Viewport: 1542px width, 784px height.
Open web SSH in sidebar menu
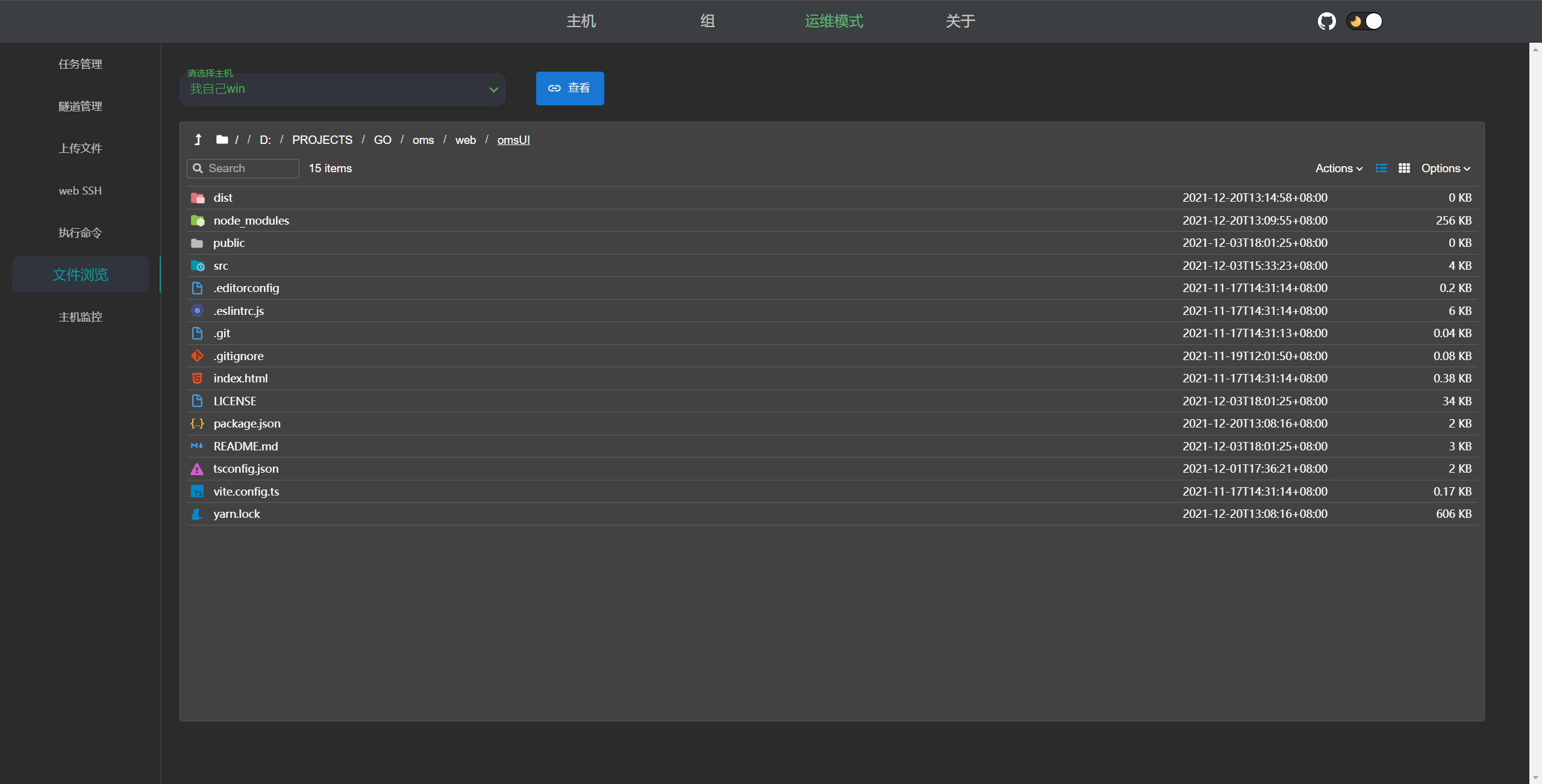point(80,191)
